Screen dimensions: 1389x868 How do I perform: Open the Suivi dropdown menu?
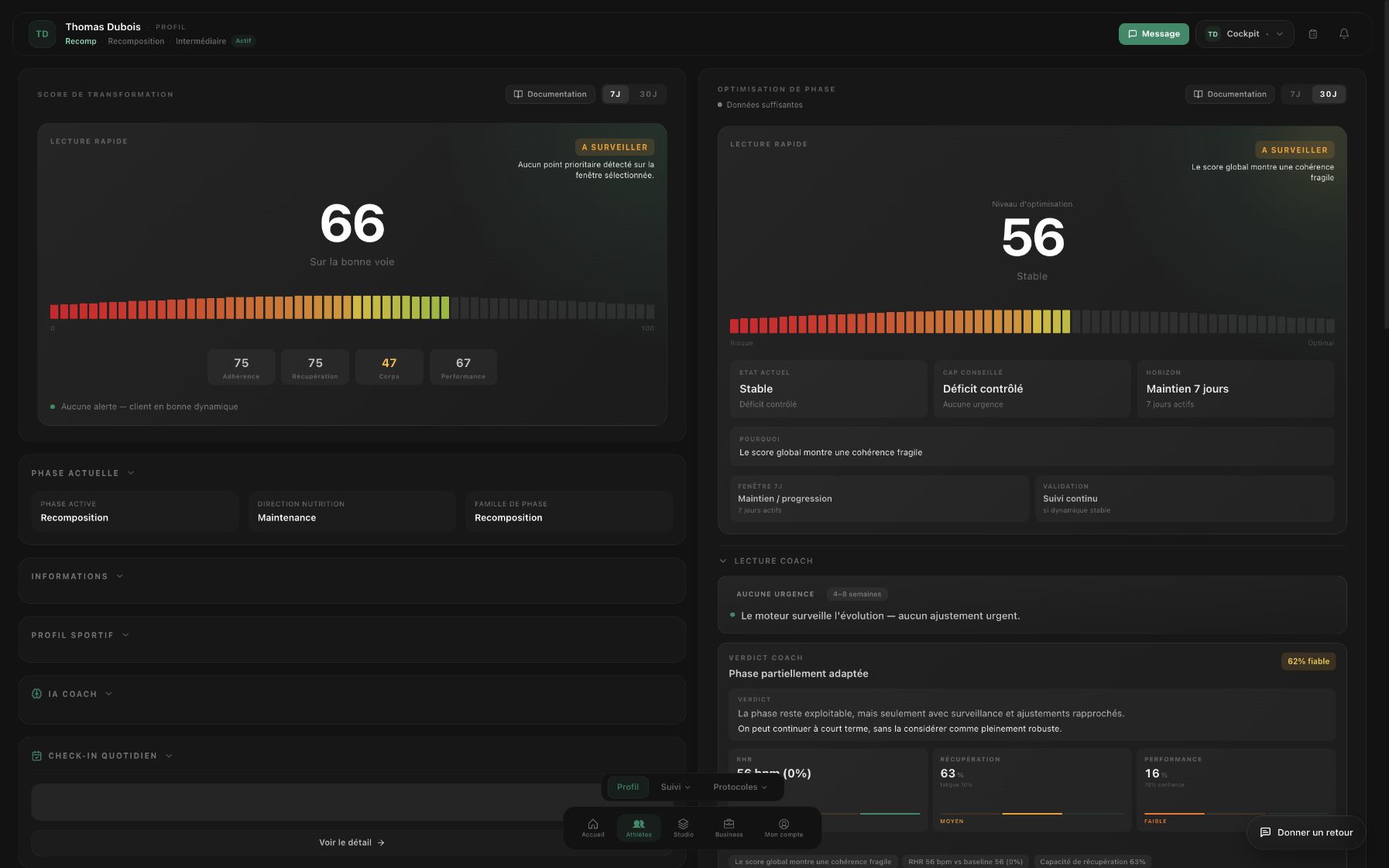(x=675, y=787)
